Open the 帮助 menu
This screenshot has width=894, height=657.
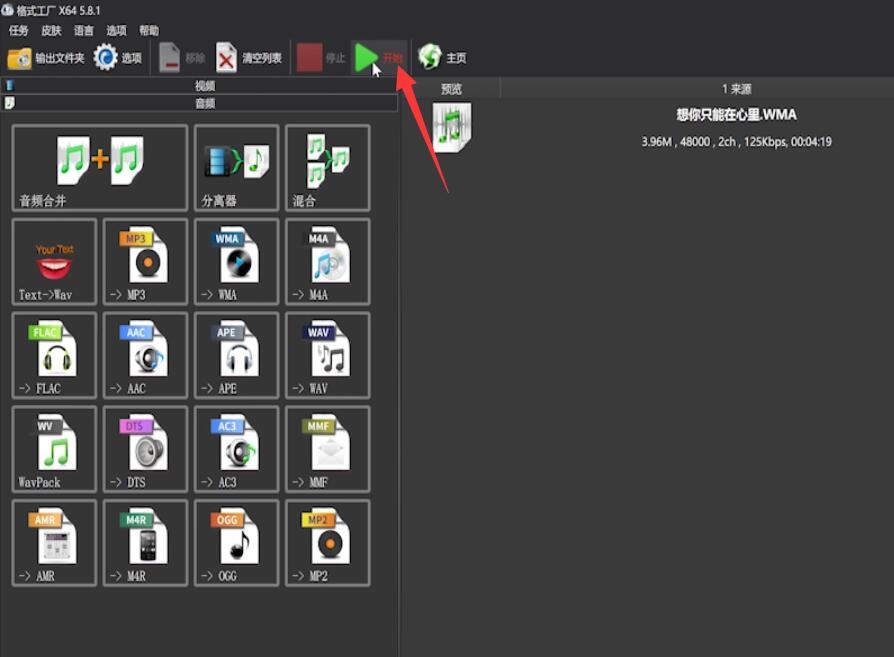coord(149,31)
